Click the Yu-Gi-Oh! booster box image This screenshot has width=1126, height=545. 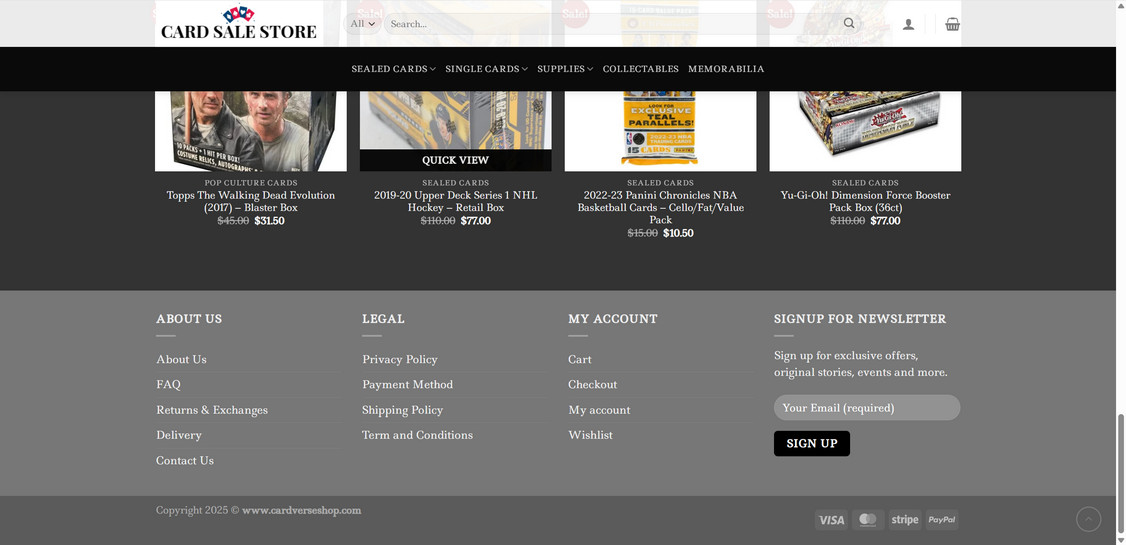(x=865, y=131)
